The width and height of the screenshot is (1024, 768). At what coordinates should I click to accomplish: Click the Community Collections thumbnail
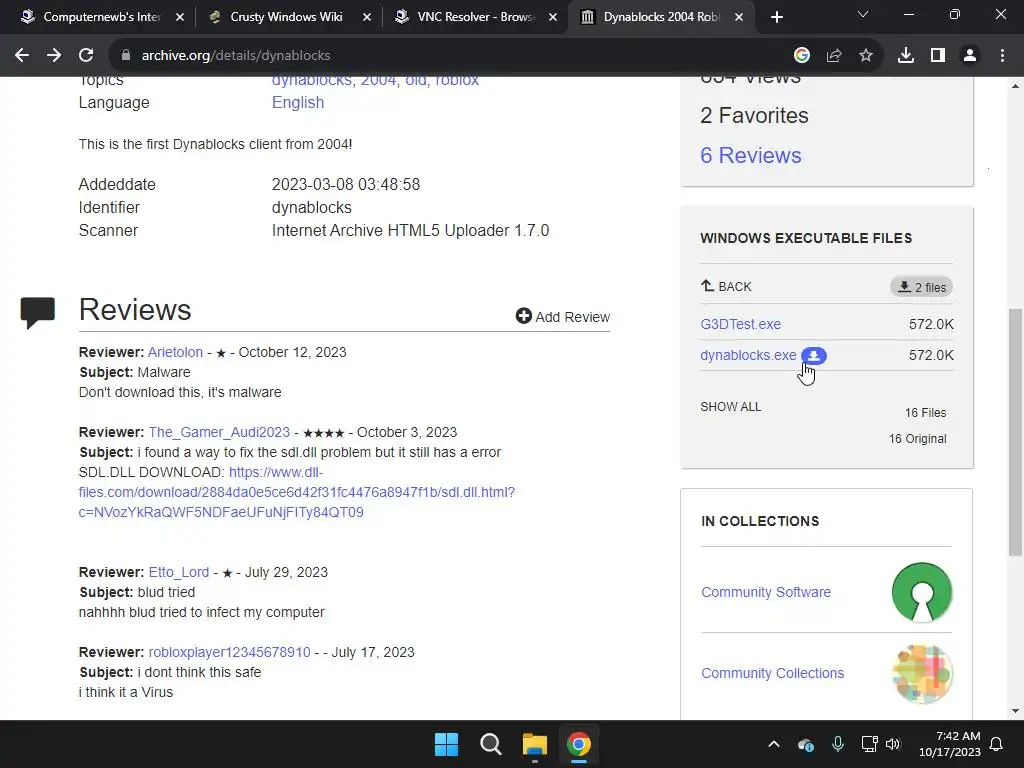tap(921, 673)
